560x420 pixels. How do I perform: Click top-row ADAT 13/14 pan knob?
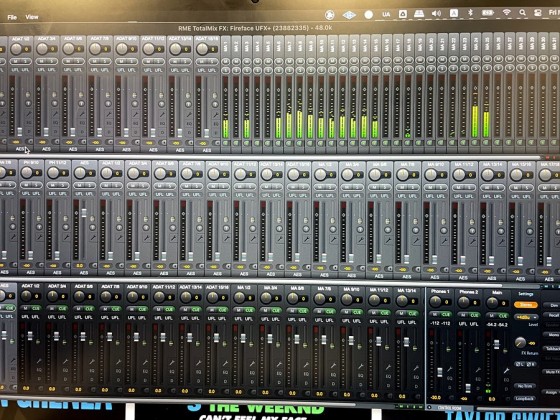click(175, 49)
